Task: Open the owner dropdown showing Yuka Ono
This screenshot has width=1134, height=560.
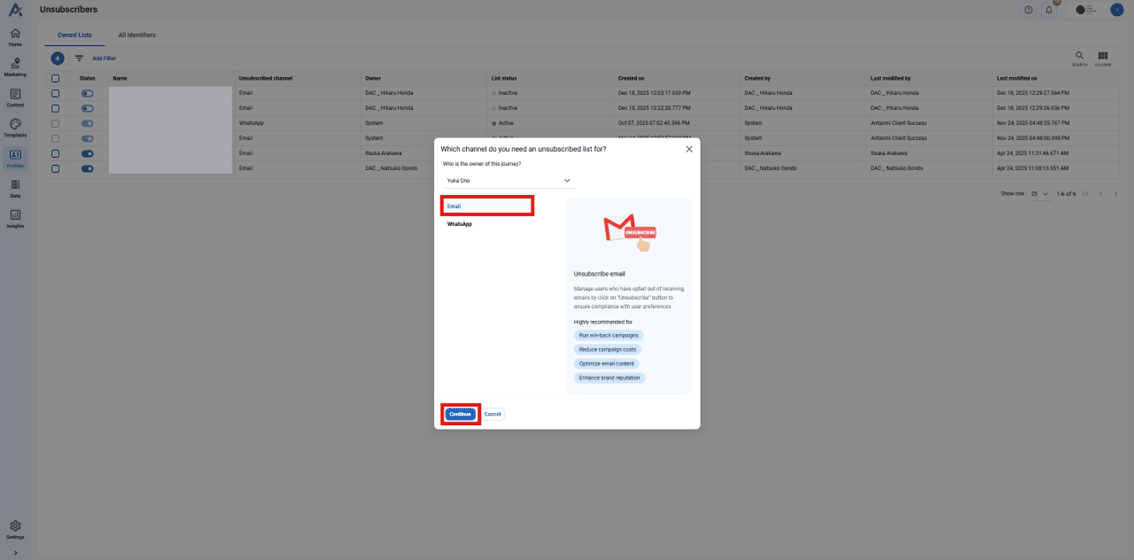Action: 509,180
